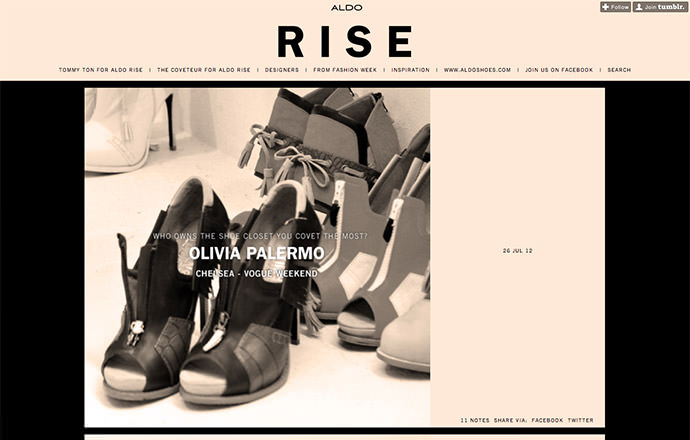This screenshot has width=690, height=440.
Task: Select the Inspiration menu item
Action: pos(411,70)
